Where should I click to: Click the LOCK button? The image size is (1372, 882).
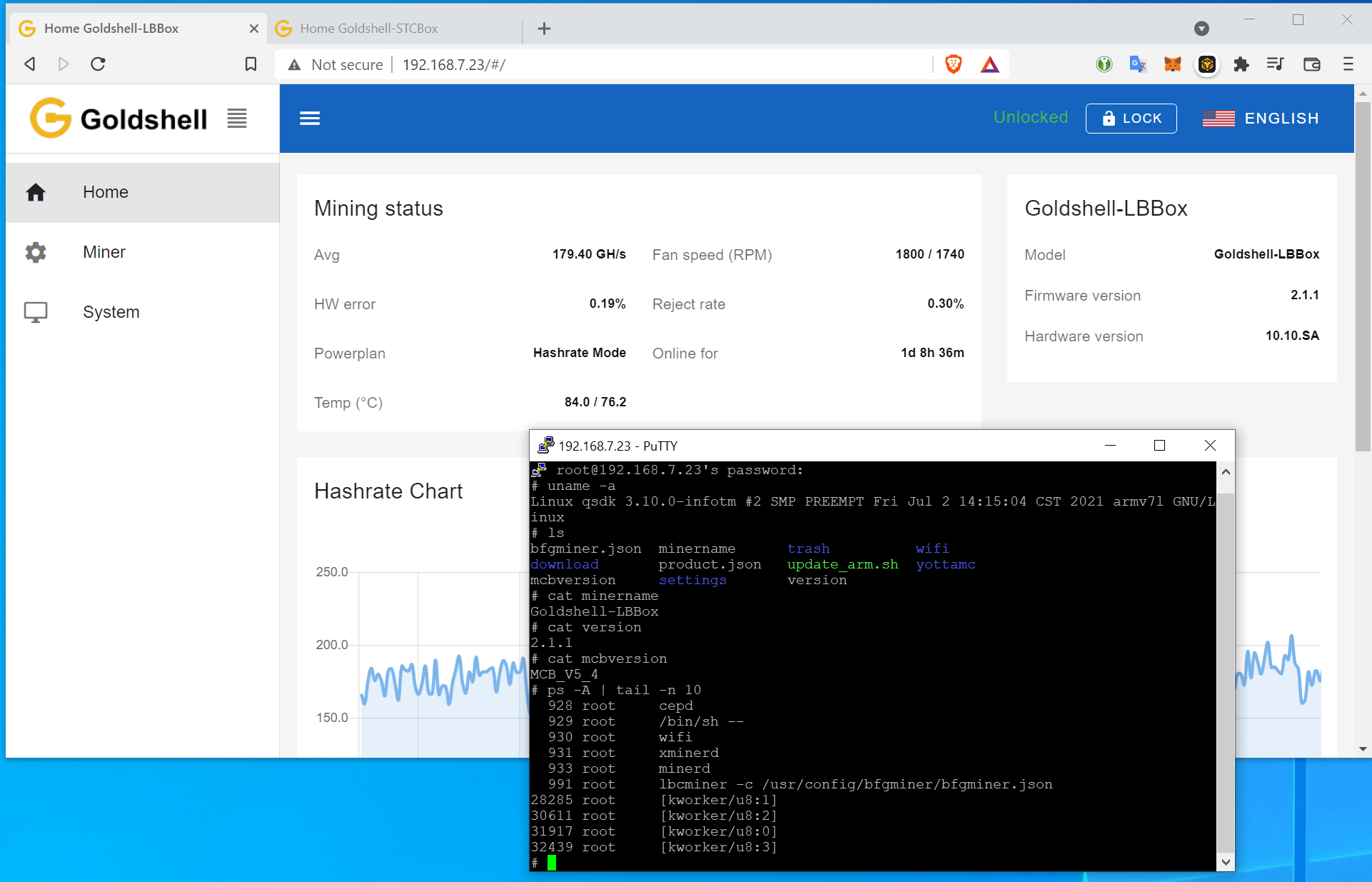pos(1131,119)
